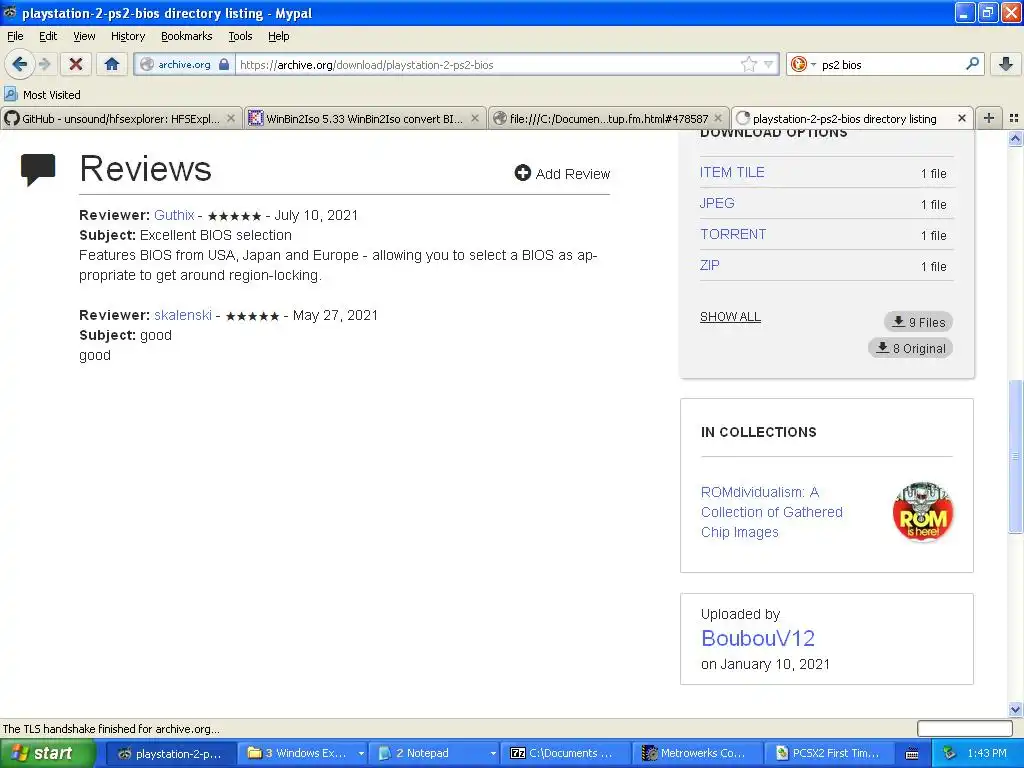Viewport: 1024px width, 768px height.
Task: Click the page scrollbar up arrow
Action: [1016, 138]
